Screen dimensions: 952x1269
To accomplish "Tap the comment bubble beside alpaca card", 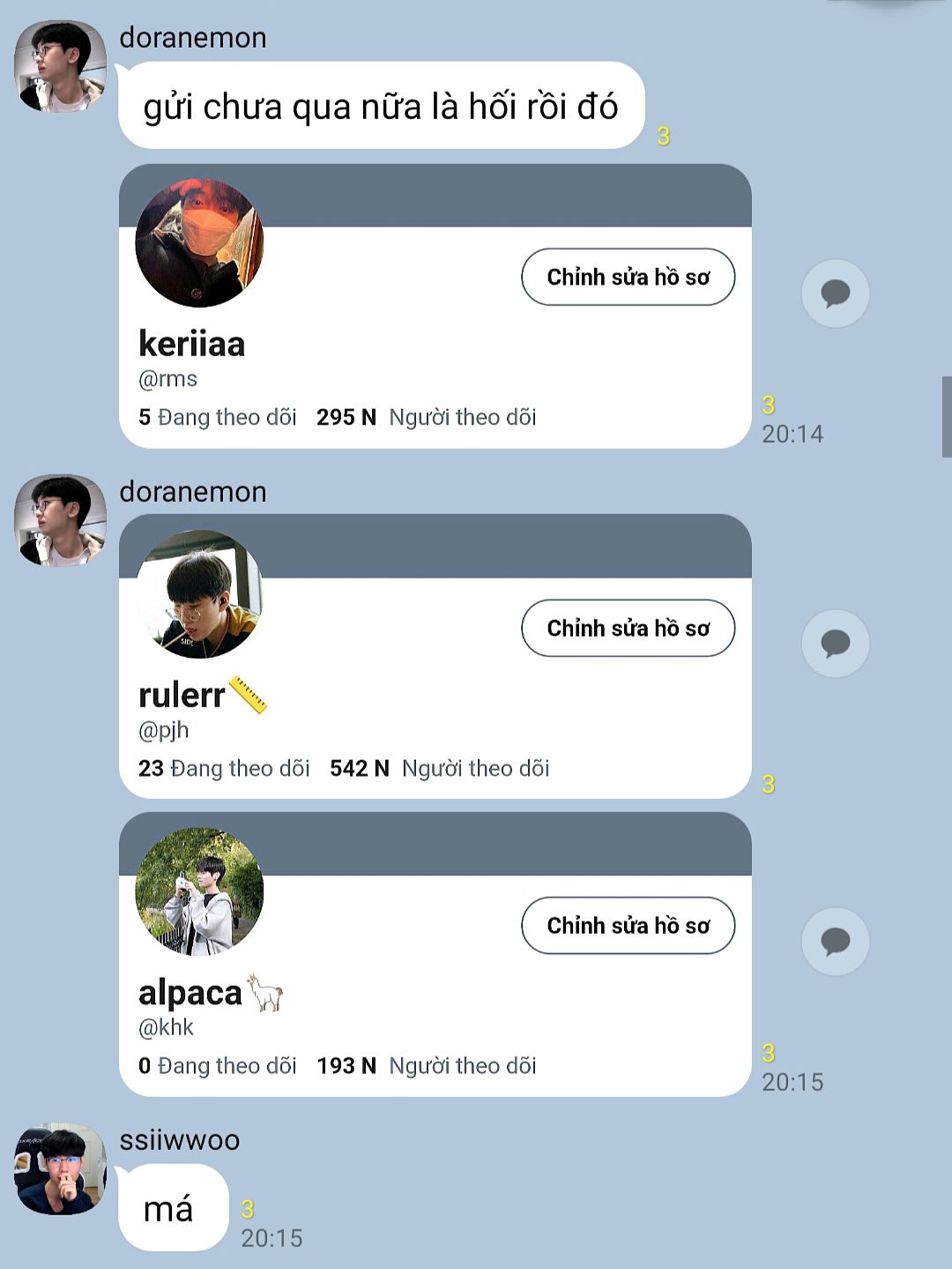I will [x=835, y=941].
